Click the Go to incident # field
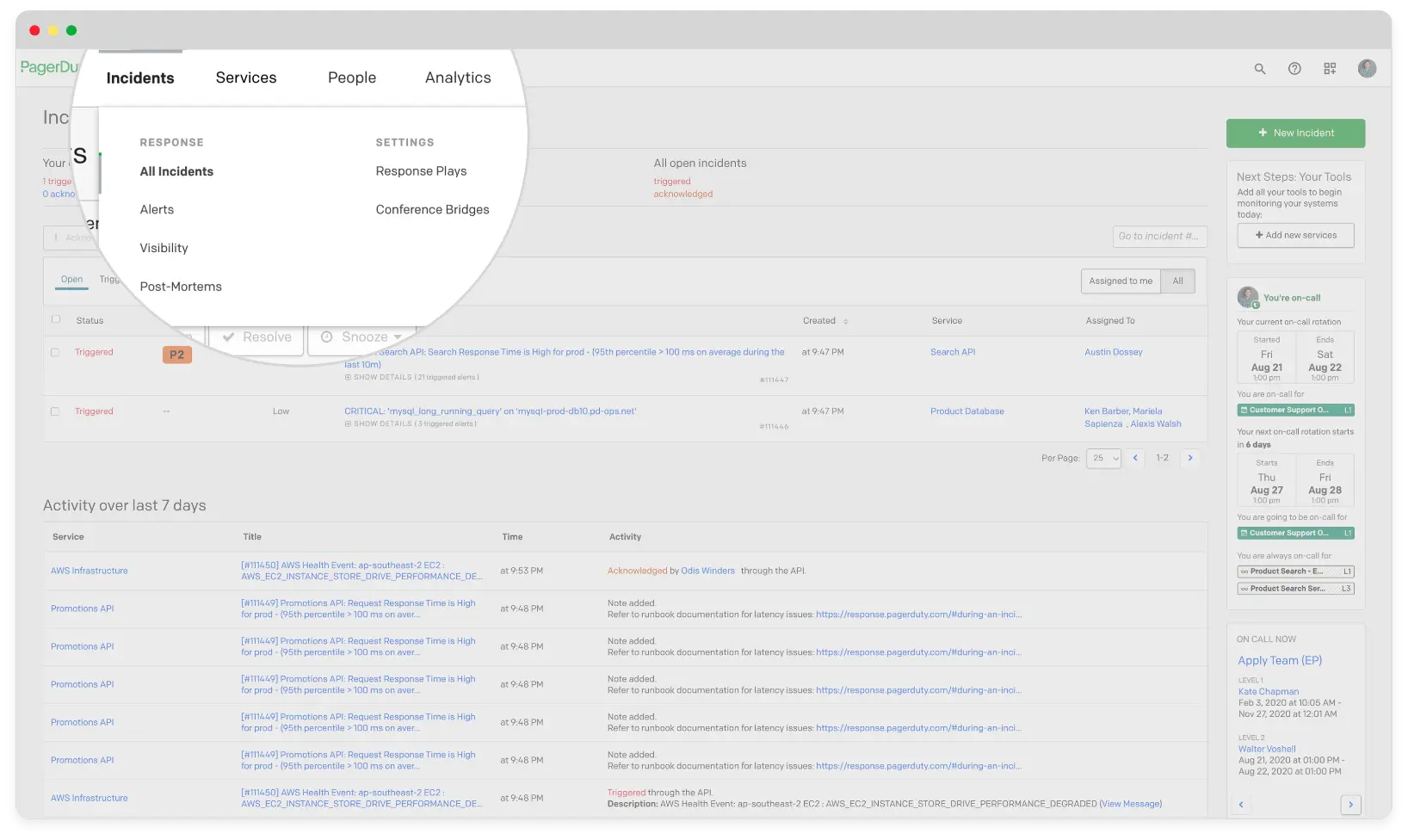 [1159, 237]
